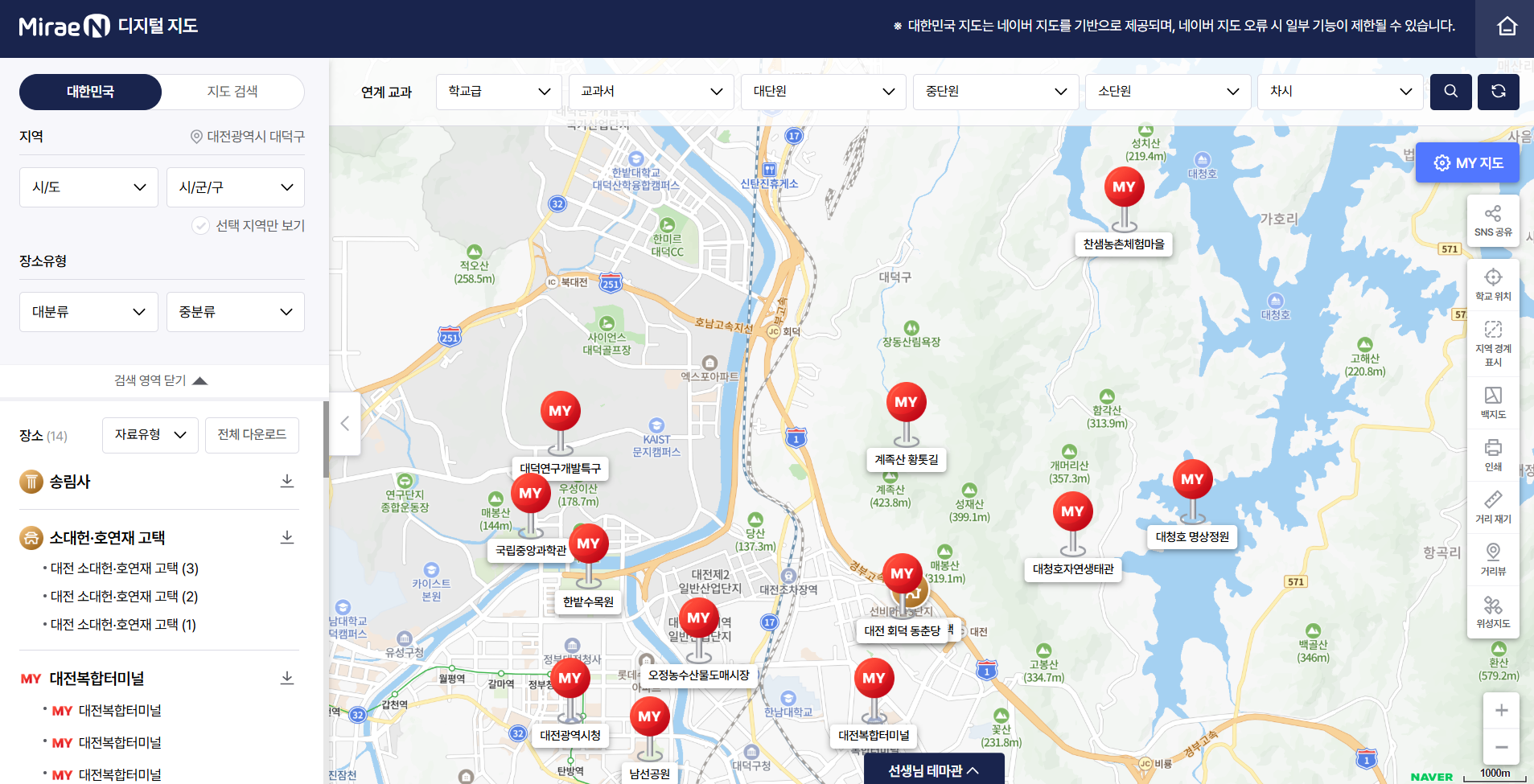The image size is (1534, 784).
Task: Open the 시/도 dropdown
Action: [x=88, y=187]
